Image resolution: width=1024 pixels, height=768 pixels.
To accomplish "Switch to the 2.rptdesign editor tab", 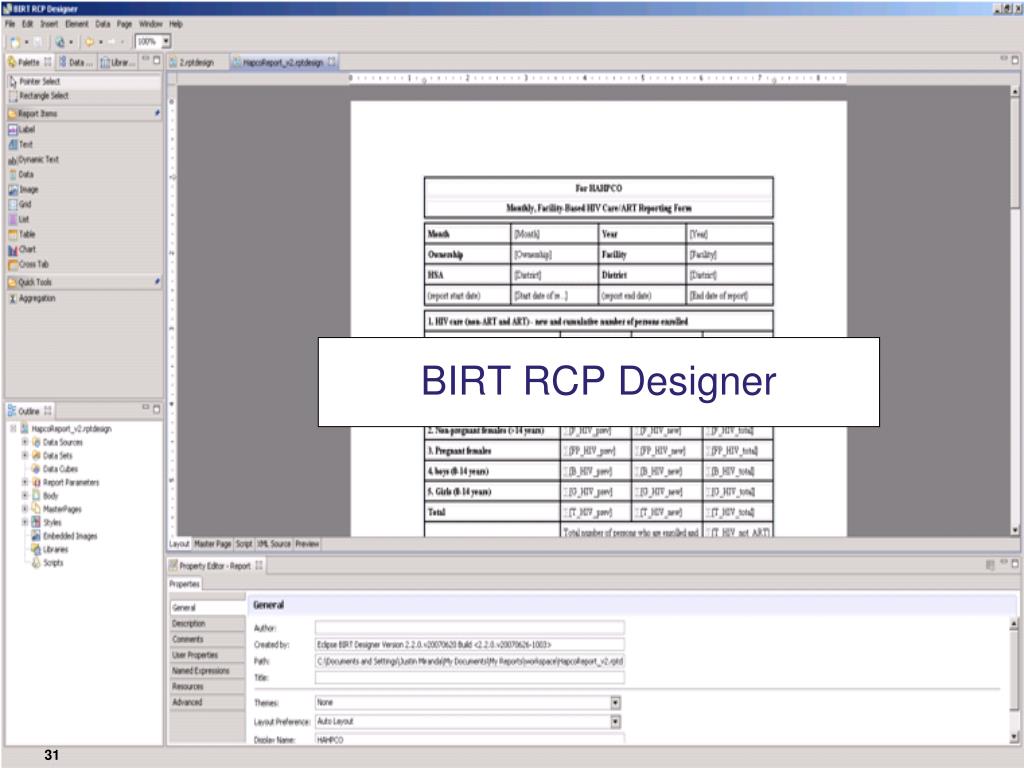I will (192, 62).
